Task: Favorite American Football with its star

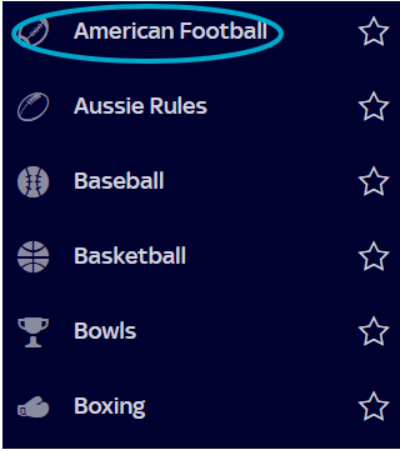Action: pyautogui.click(x=374, y=31)
